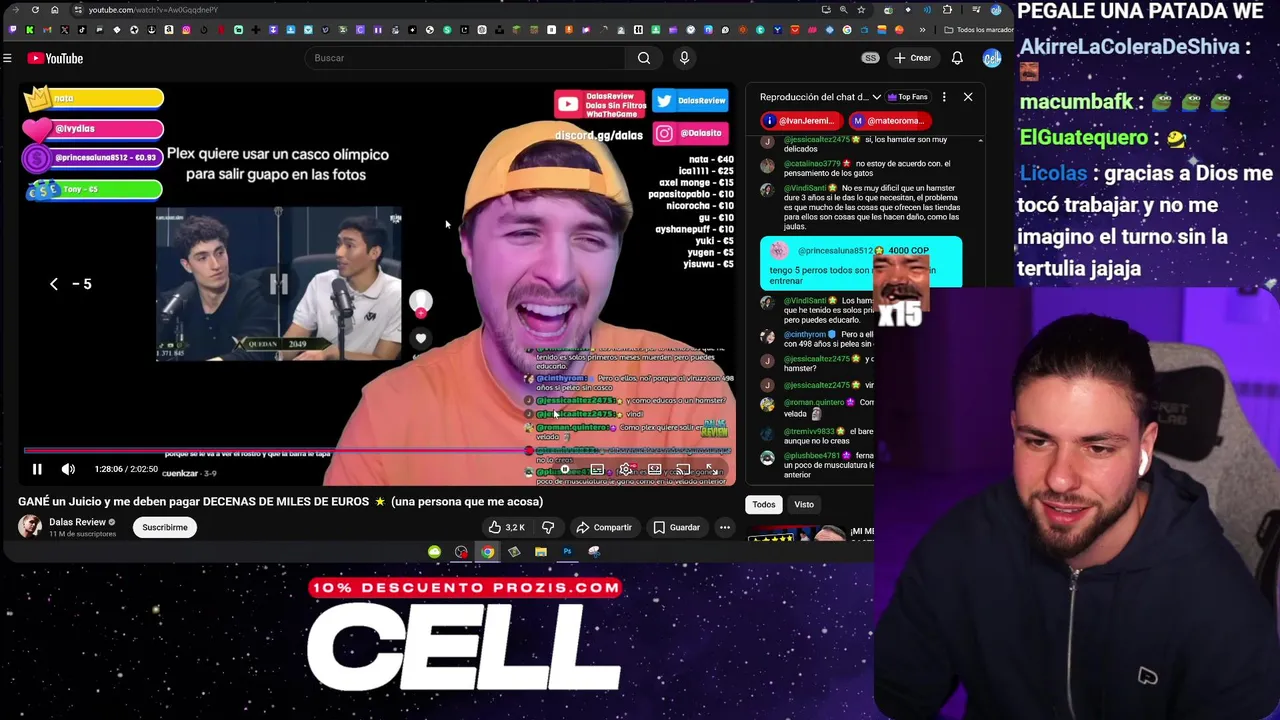The width and height of the screenshot is (1280, 720).
Task: Open the Crear menu
Action: click(912, 58)
